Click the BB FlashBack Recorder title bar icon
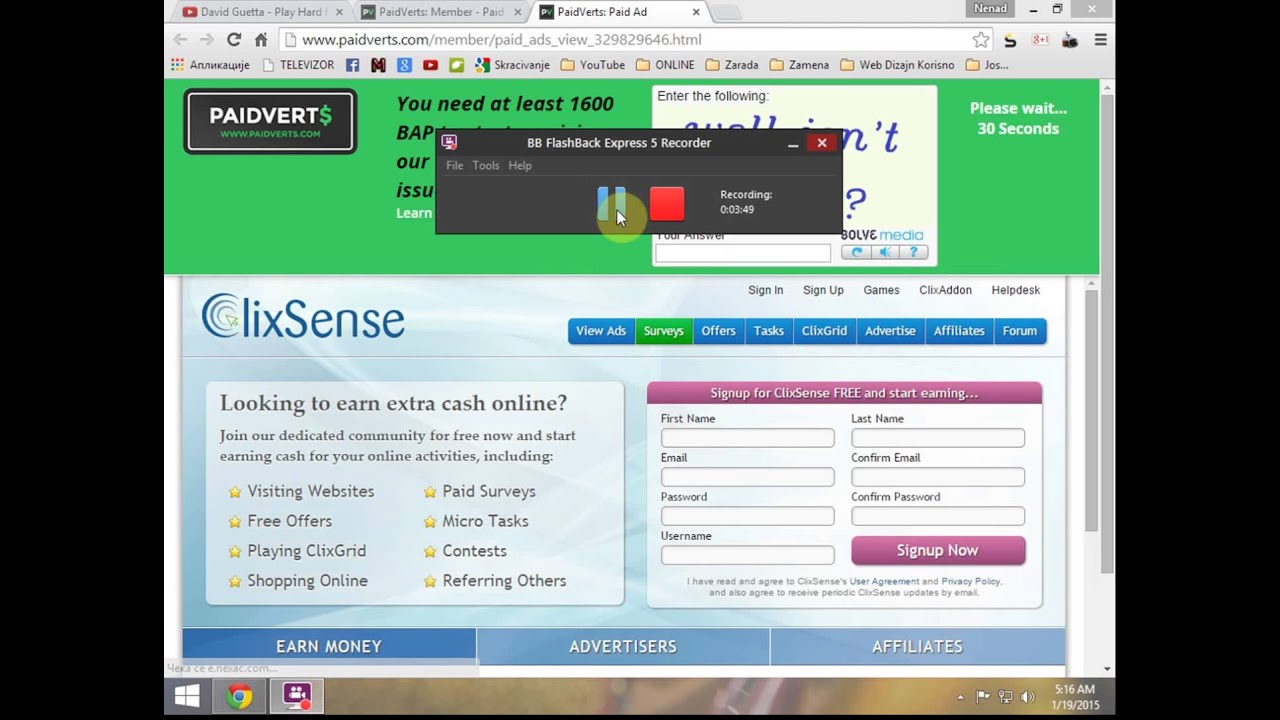This screenshot has height=720, width=1280. (x=449, y=143)
